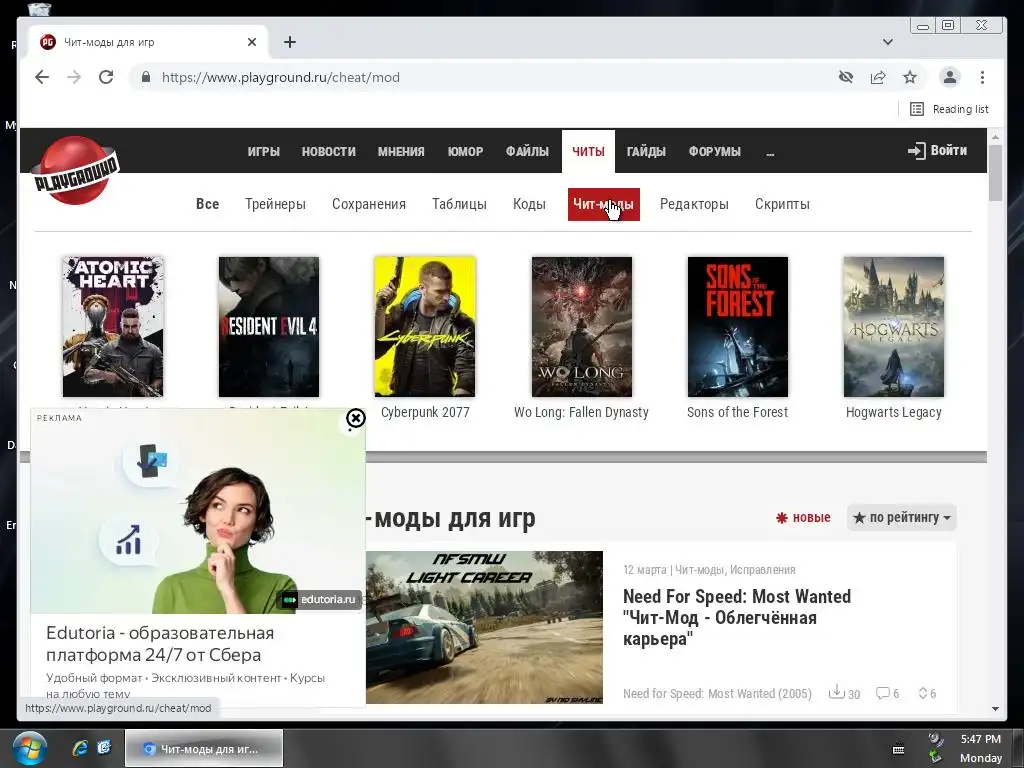Sort by новые
Viewport: 1024px width, 768px height.
pos(803,517)
